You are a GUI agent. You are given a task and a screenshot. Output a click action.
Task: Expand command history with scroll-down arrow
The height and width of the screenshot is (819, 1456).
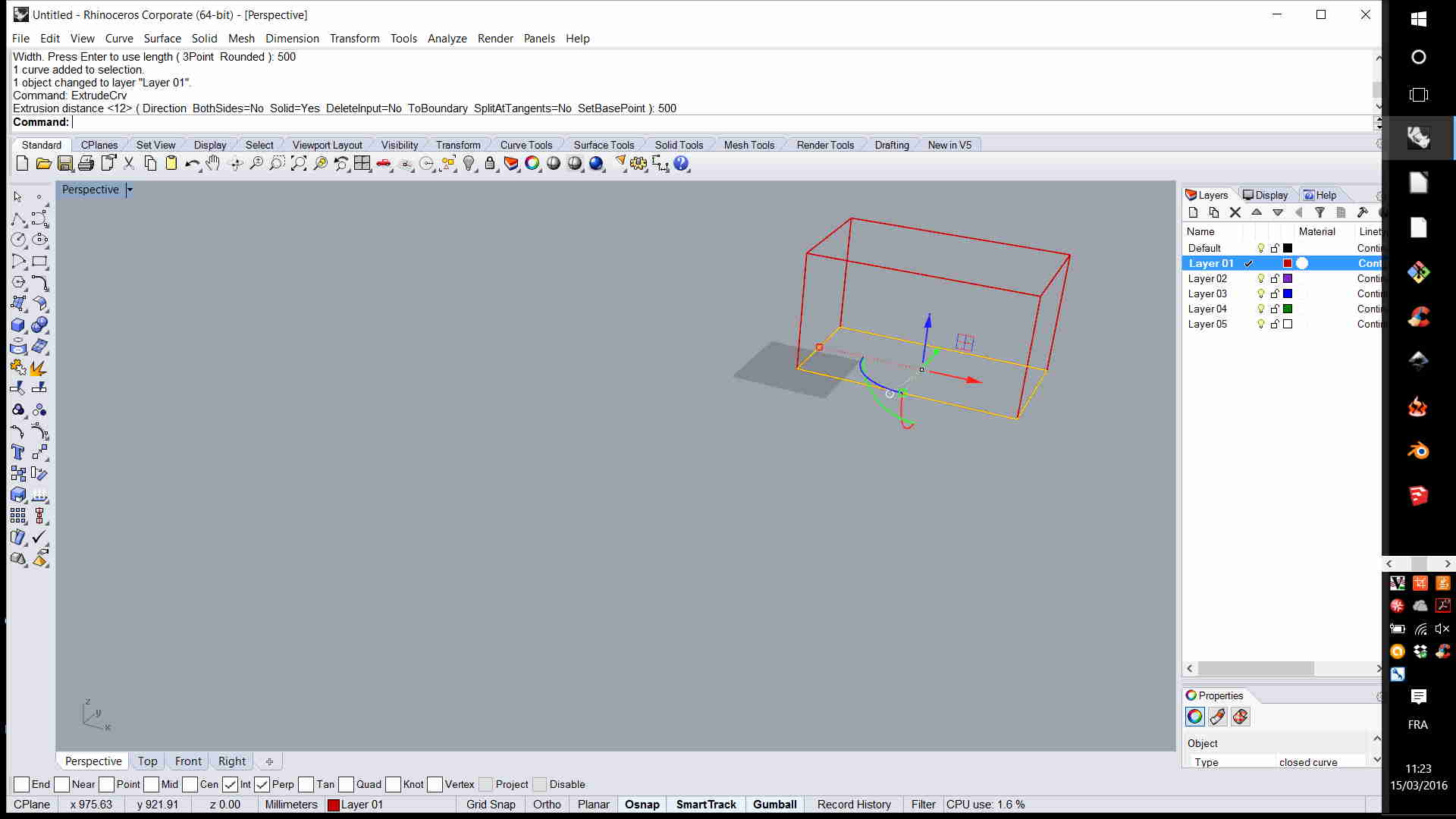(x=1378, y=107)
